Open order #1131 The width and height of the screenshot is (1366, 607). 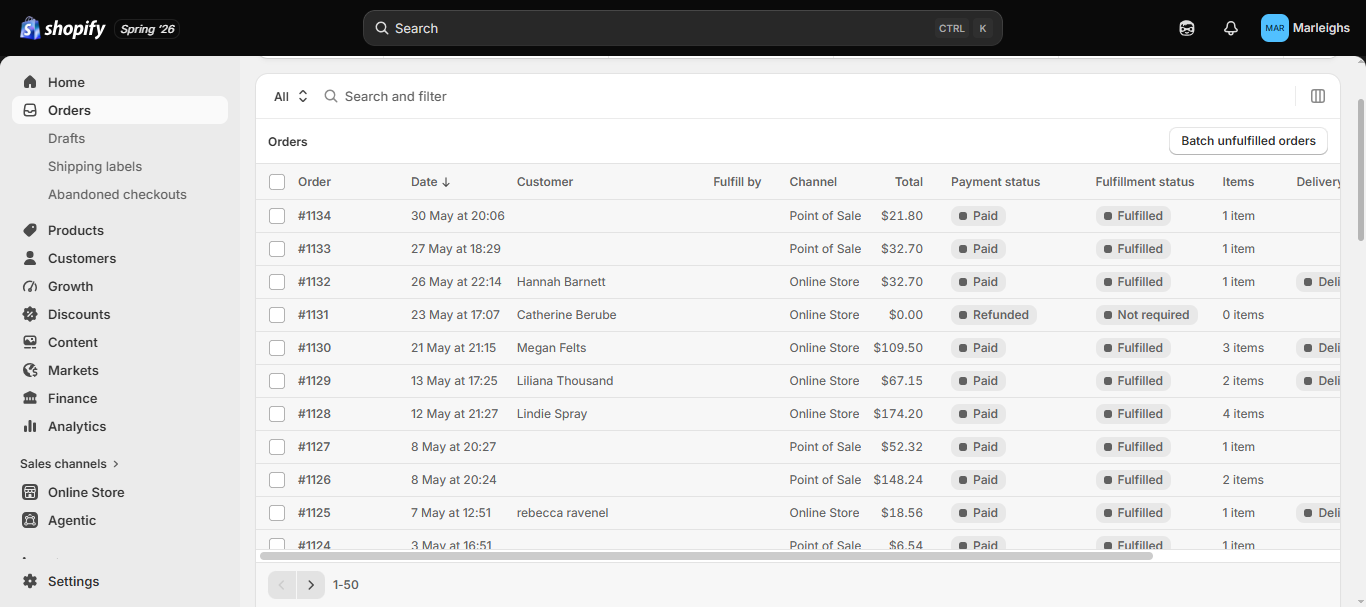[313, 315]
